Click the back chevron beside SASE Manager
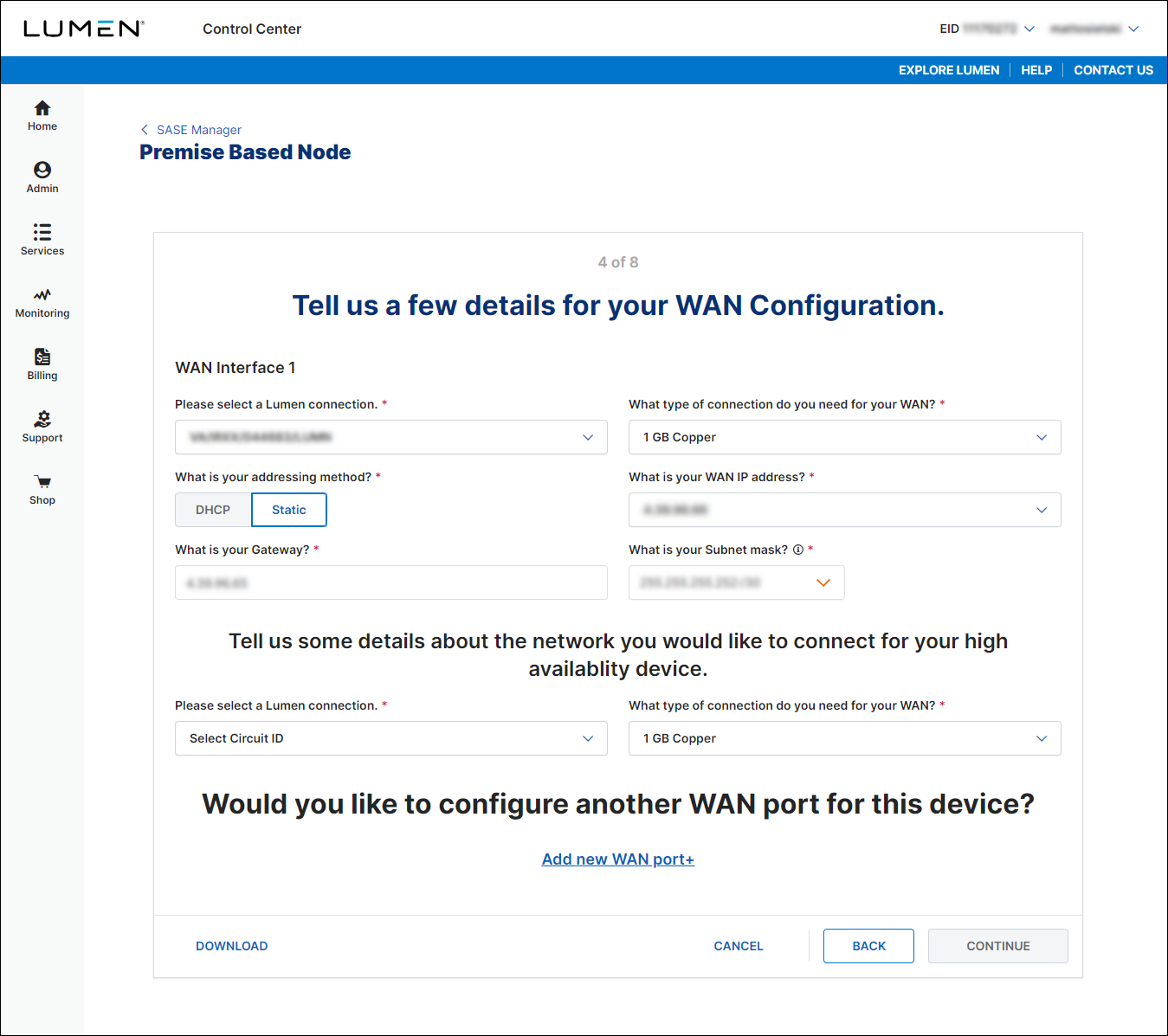Viewport: 1168px width, 1036px height. click(x=145, y=130)
